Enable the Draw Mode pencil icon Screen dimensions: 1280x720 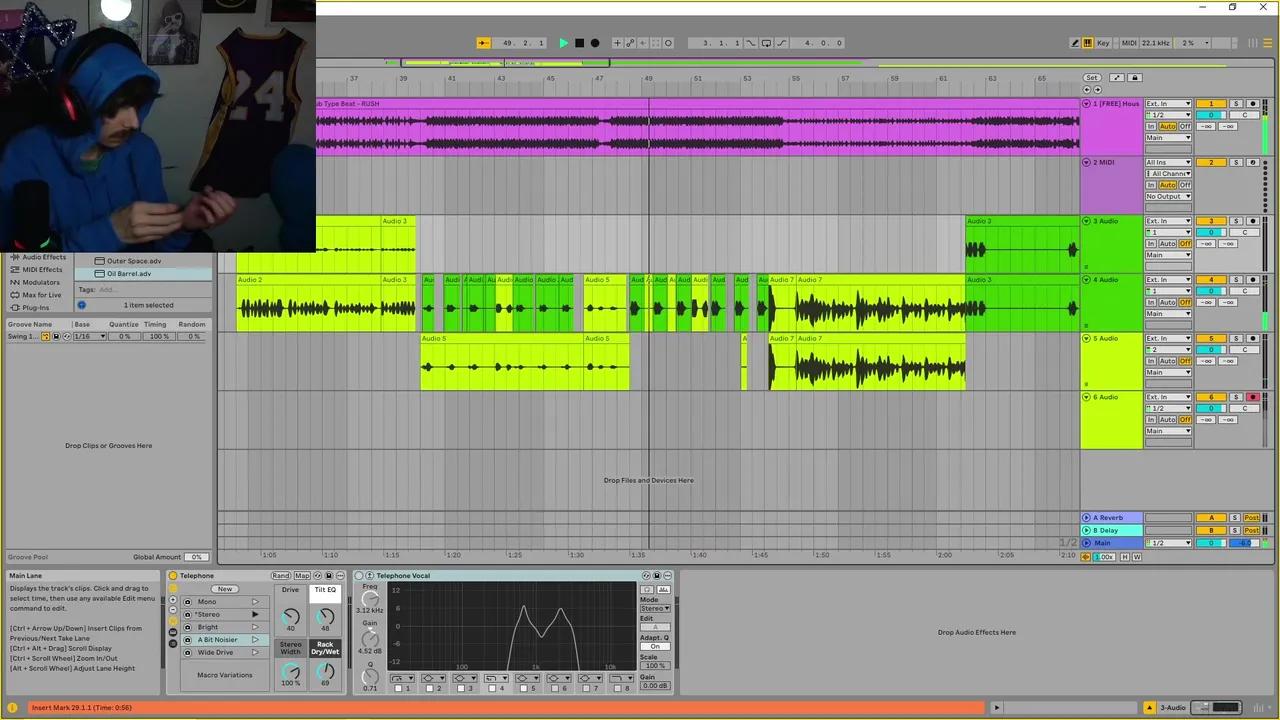click(1075, 43)
